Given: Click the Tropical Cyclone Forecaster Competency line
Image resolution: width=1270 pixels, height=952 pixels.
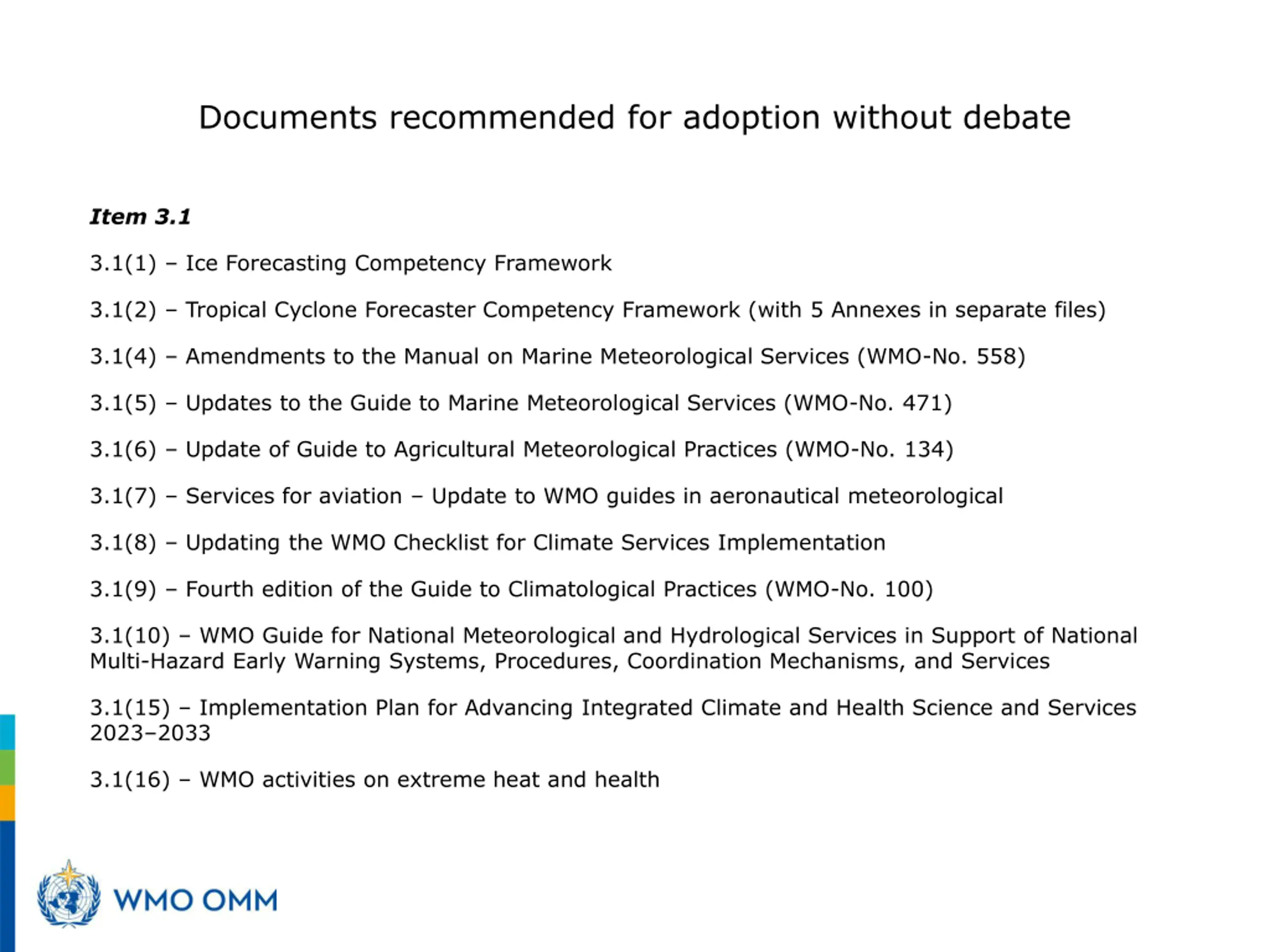Looking at the screenshot, I should 597,310.
